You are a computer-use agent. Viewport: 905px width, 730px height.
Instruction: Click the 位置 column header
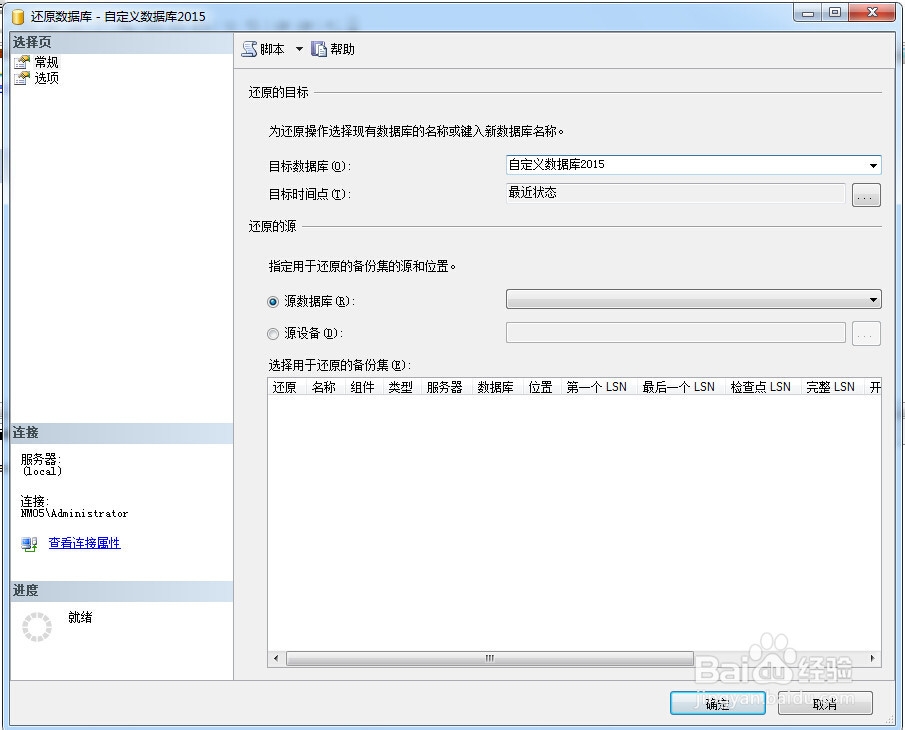pyautogui.click(x=541, y=387)
